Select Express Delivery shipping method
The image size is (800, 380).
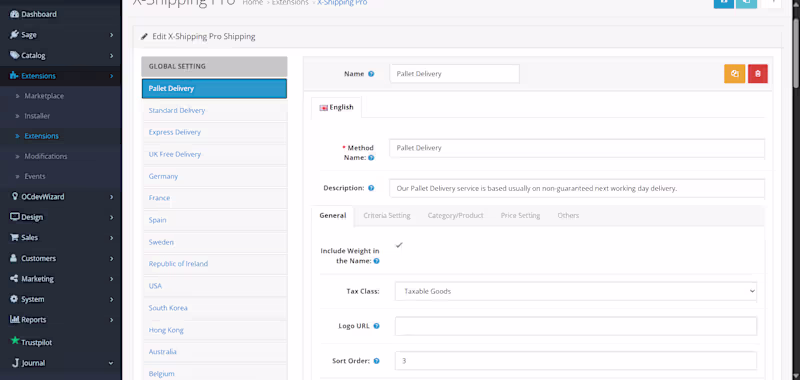214,132
